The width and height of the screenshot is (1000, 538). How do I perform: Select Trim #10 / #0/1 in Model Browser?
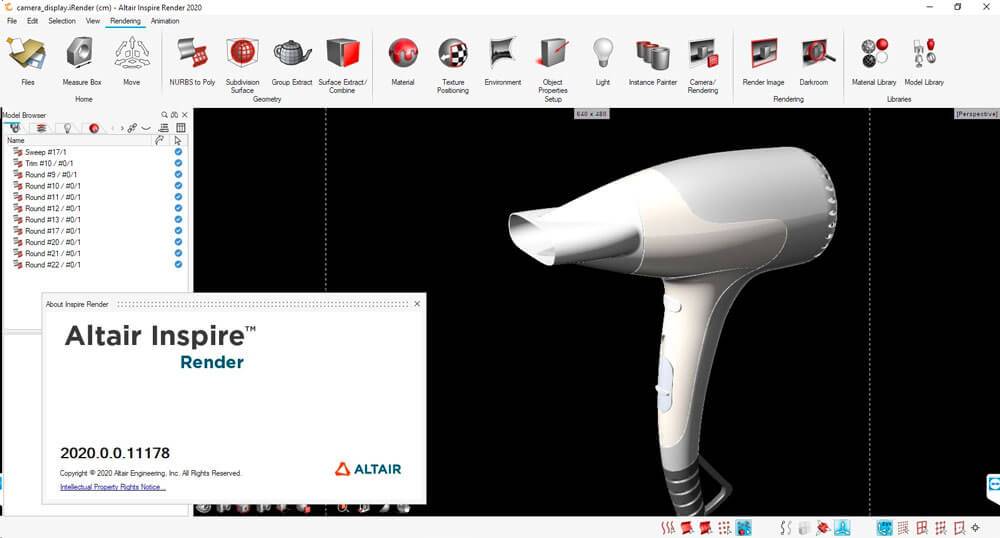tap(49, 163)
